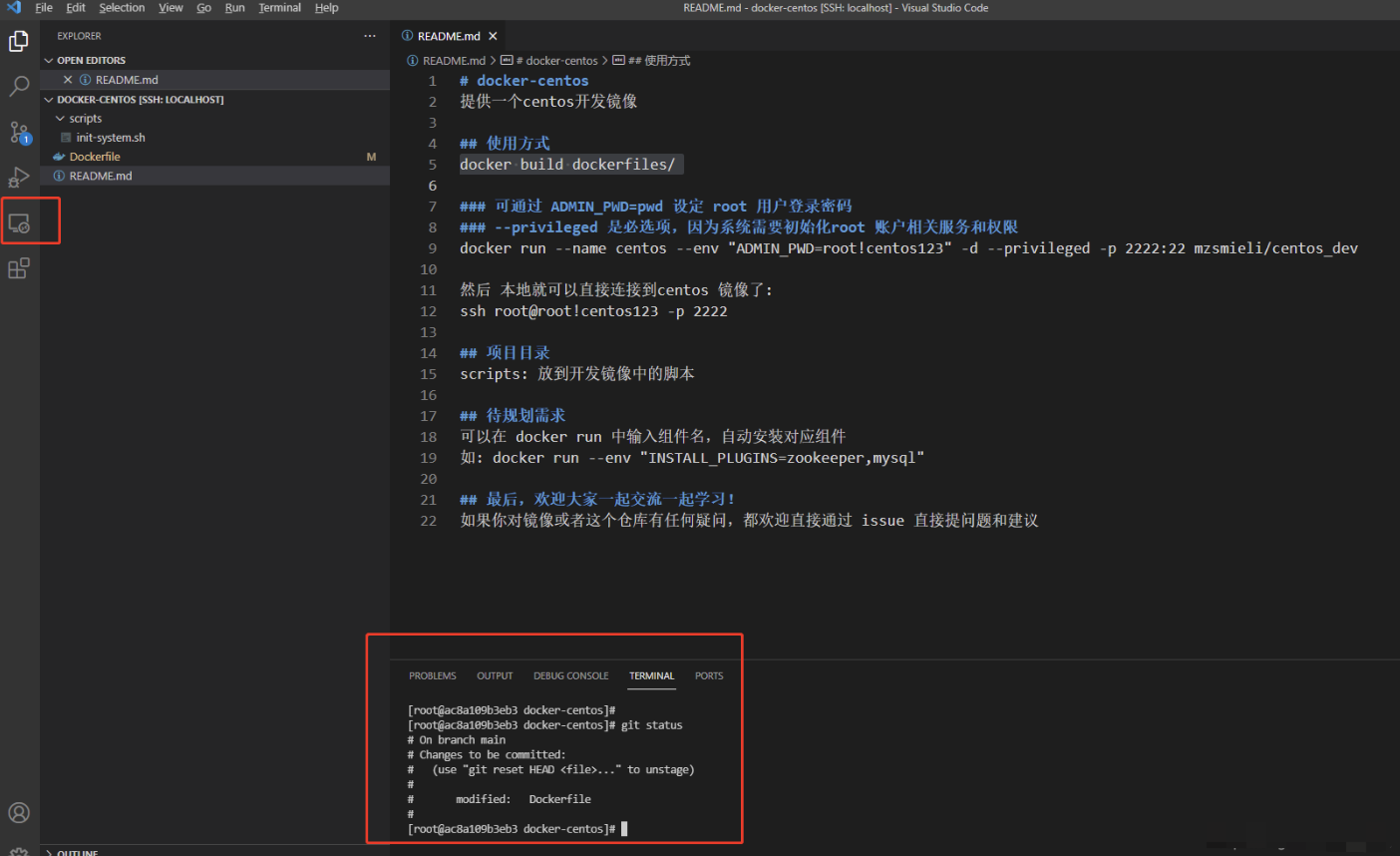Open the Edit menu
The height and width of the screenshot is (856, 1400).
pyautogui.click(x=76, y=7)
